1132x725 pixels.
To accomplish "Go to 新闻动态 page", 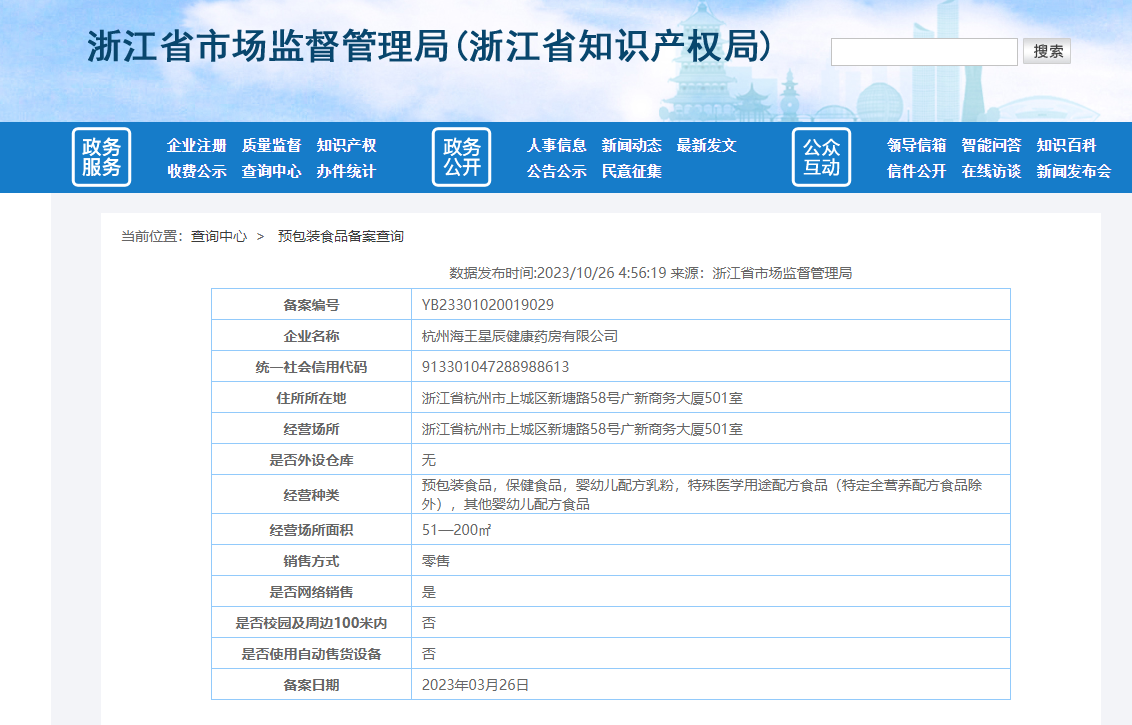I will (x=631, y=145).
